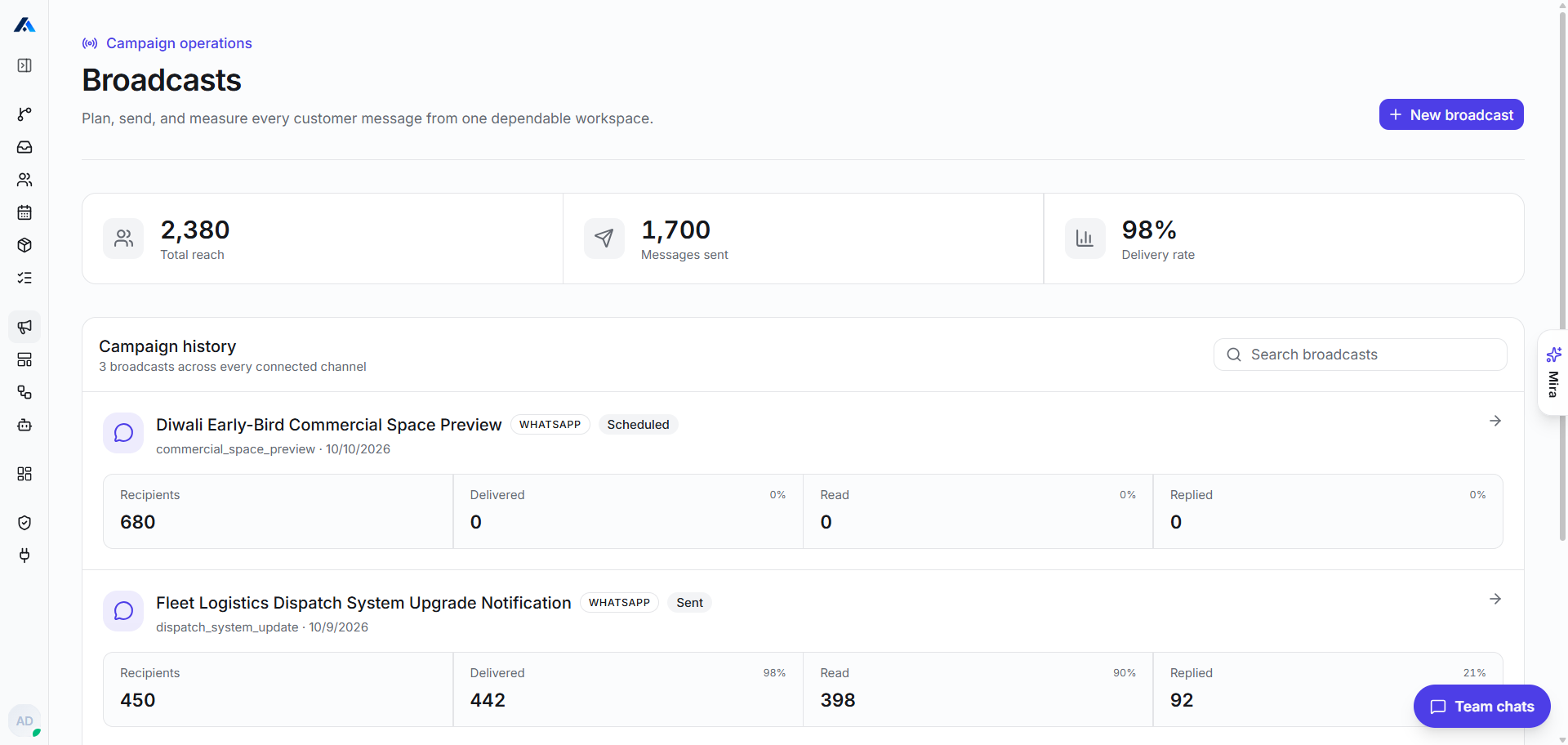Open Diwali Early-Bird broadcast arrow

coord(1495,421)
